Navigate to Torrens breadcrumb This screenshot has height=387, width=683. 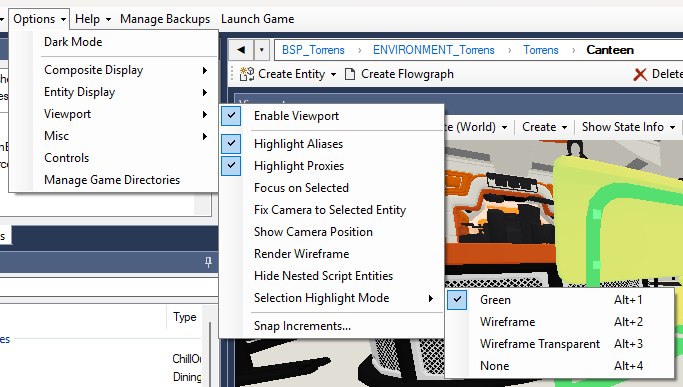541,50
